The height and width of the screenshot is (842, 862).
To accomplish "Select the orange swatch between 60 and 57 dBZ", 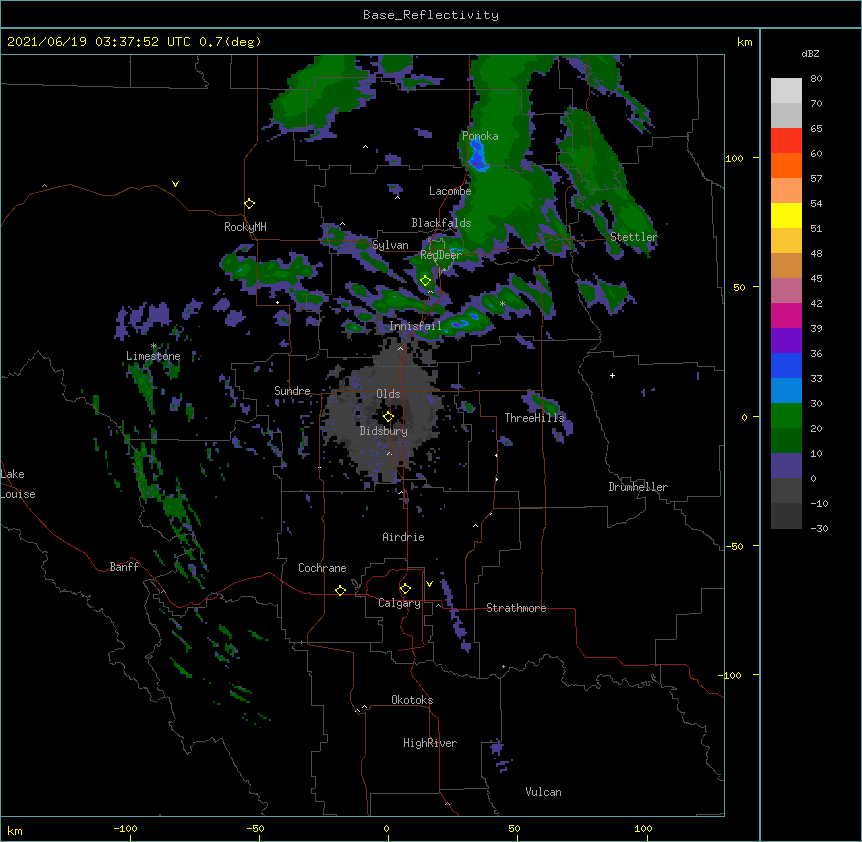I will (786, 165).
